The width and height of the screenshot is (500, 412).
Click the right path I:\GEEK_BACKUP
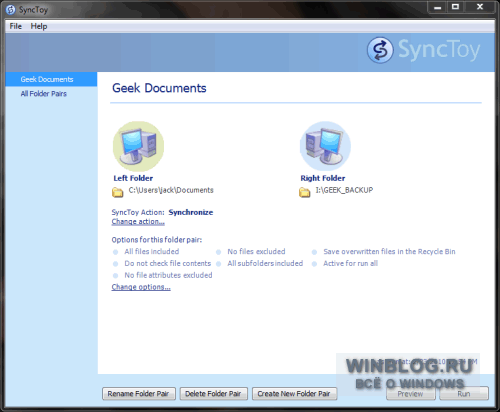[x=344, y=190]
